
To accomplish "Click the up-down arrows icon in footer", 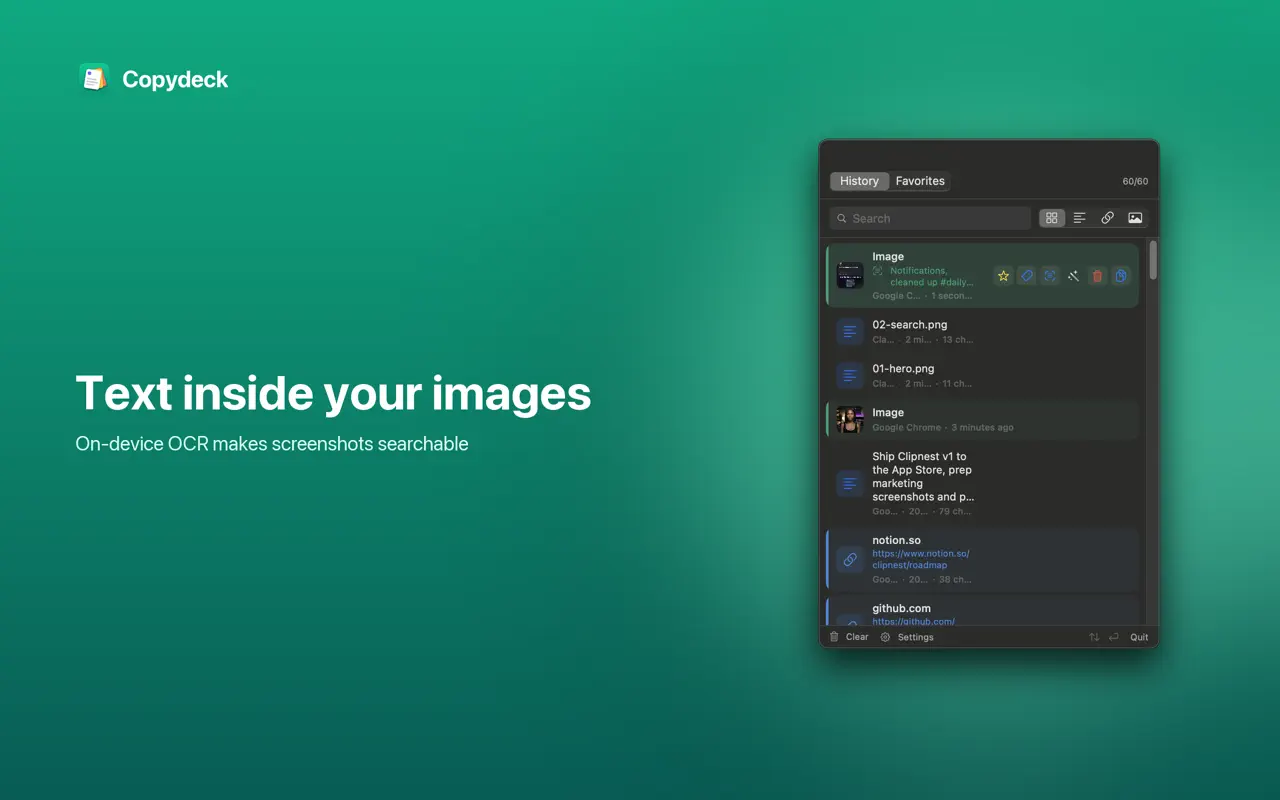I will point(1094,637).
